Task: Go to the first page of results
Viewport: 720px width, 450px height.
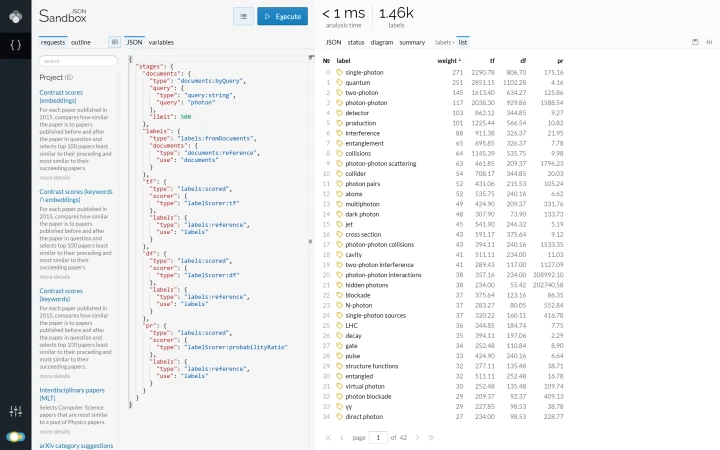Action: tap(328, 438)
